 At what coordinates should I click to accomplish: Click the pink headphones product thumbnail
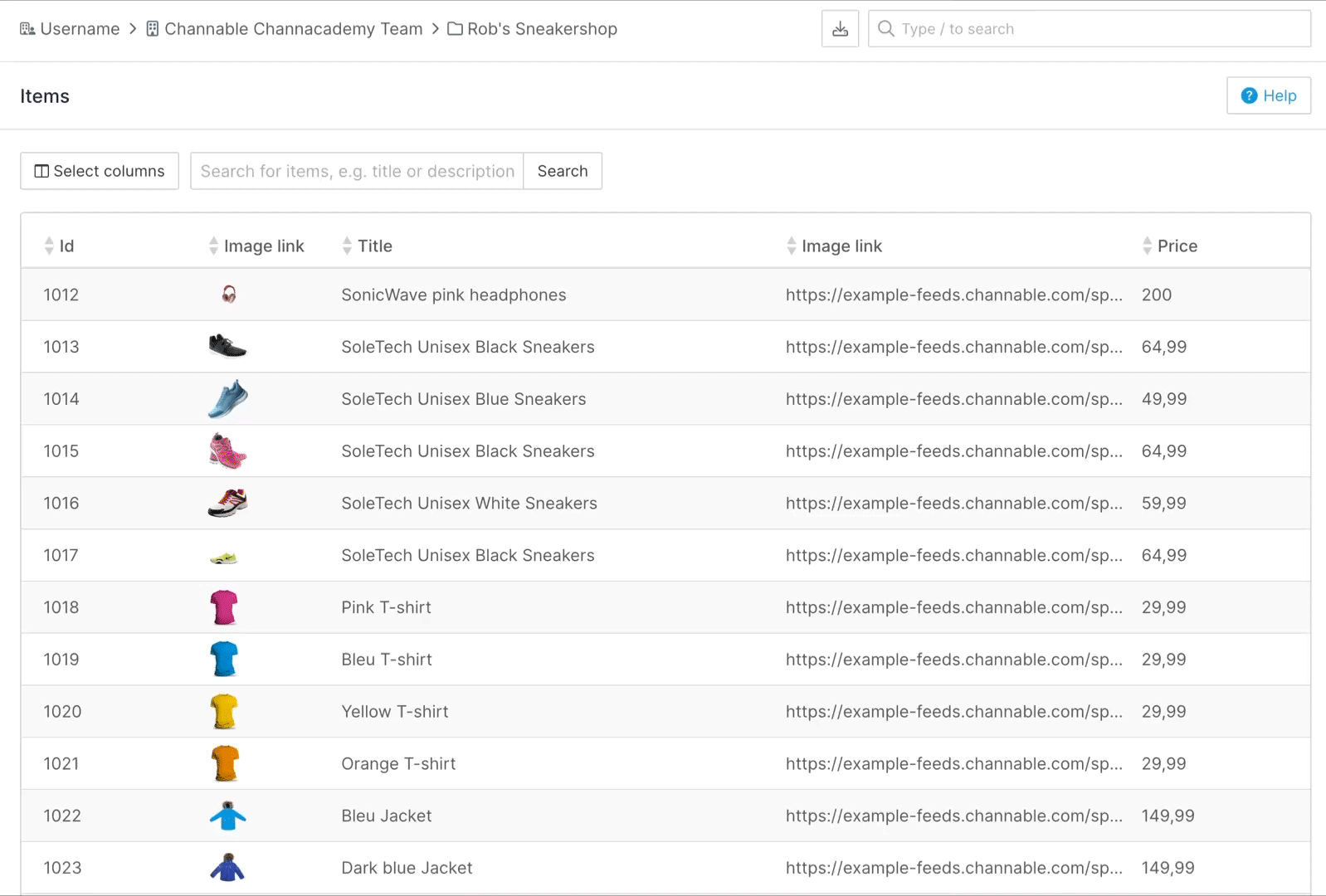[x=229, y=295]
